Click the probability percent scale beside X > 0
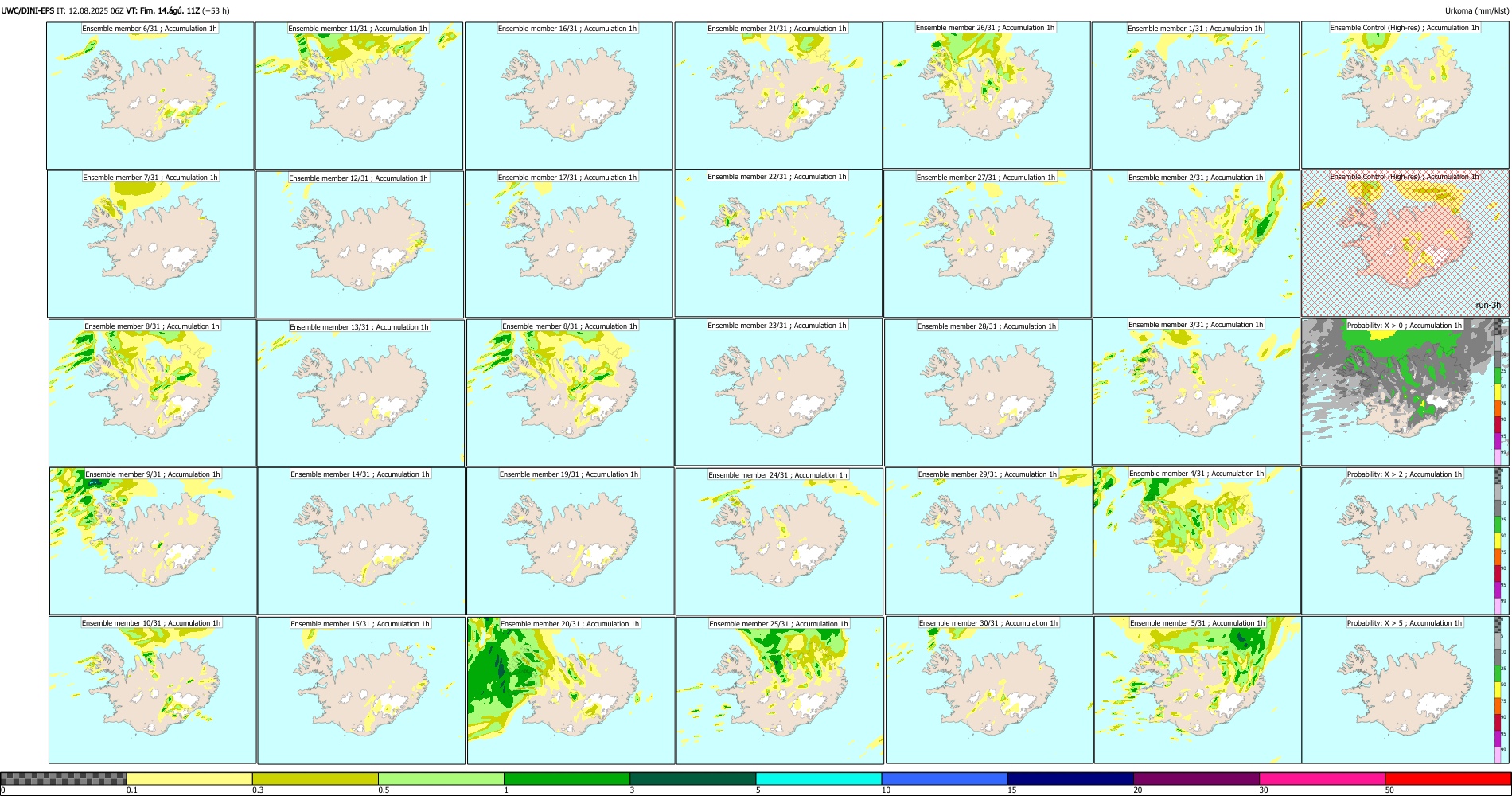The width and height of the screenshot is (1512, 796). click(1498, 392)
